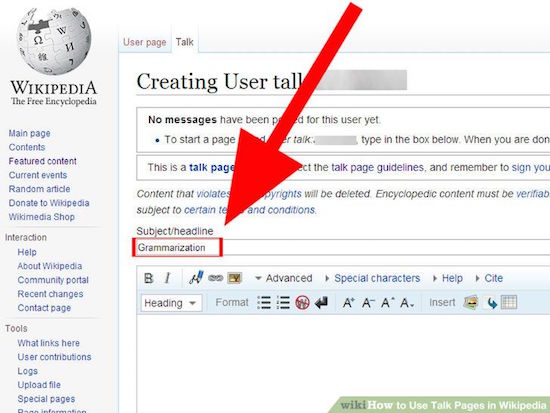
Task: Click the Wikipedia globe logo
Action: [54, 41]
